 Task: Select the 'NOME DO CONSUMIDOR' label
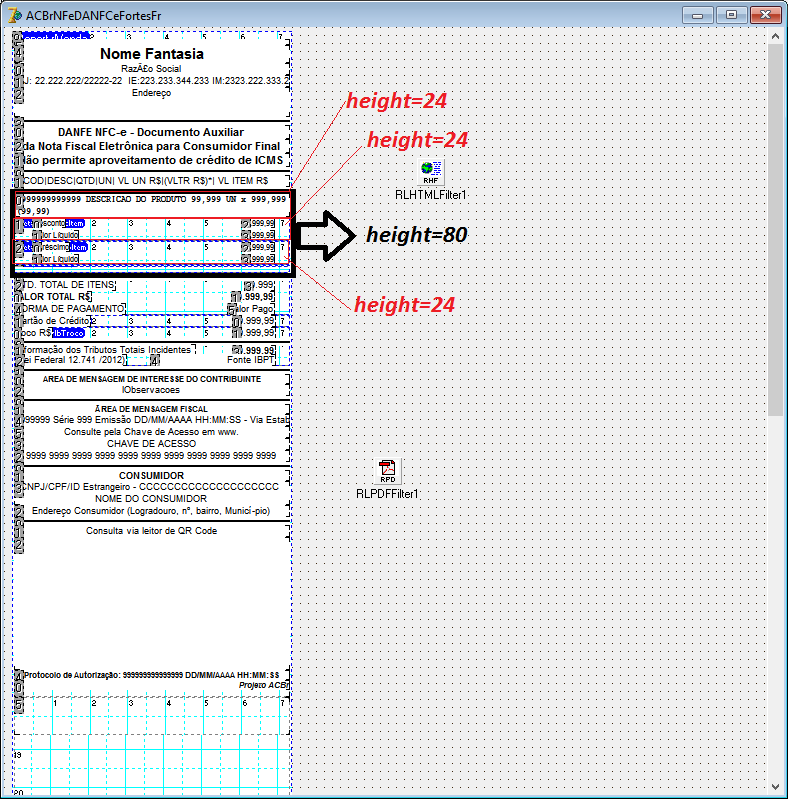coord(151,499)
